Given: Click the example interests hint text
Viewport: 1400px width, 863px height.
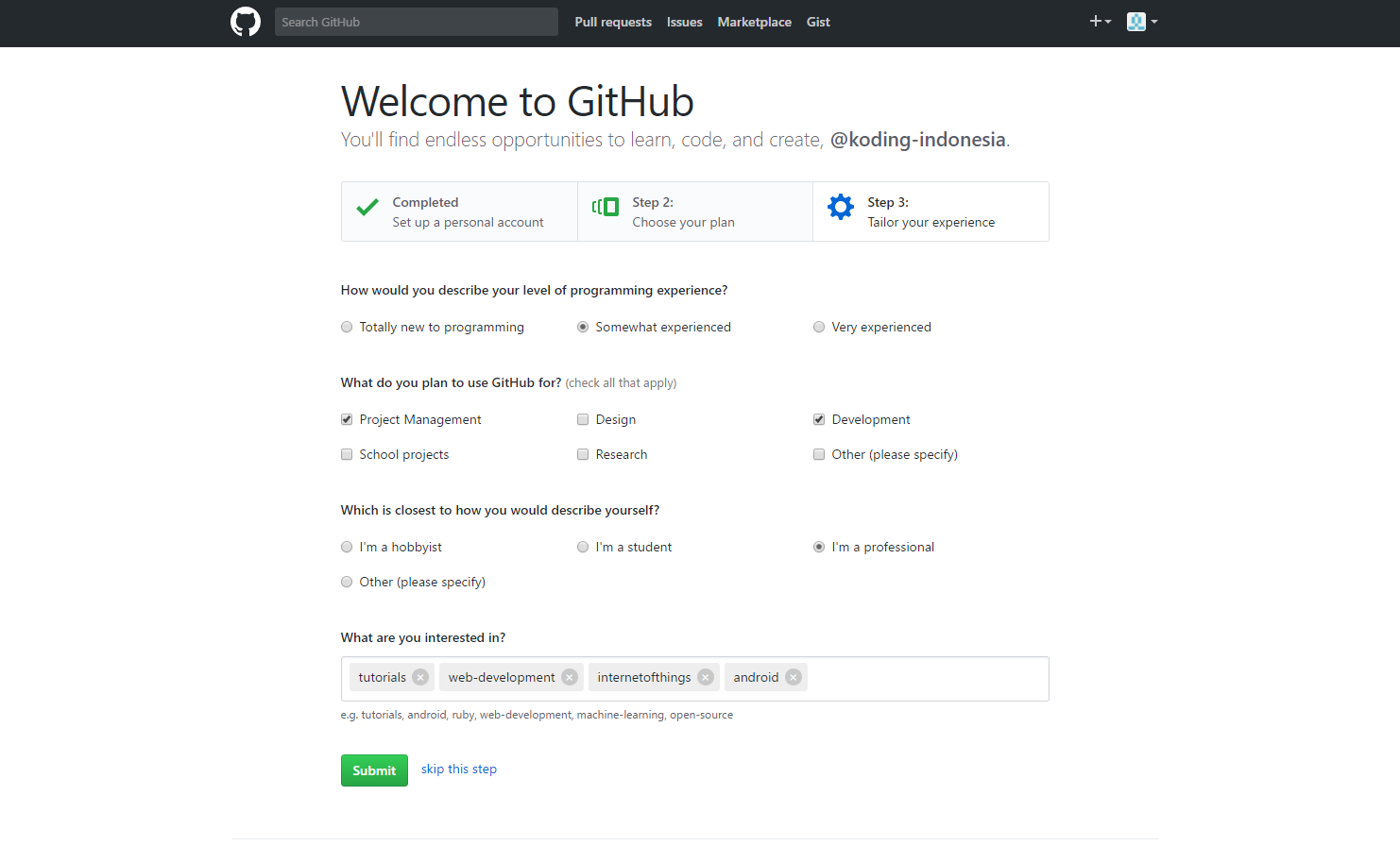Looking at the screenshot, I should [537, 715].
